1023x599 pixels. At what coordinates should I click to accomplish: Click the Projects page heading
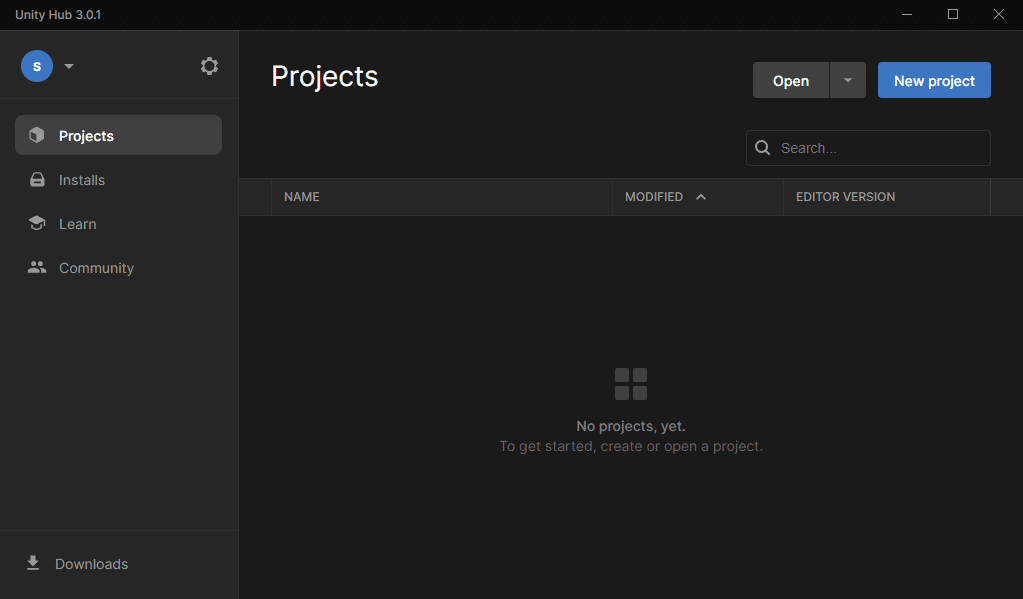[x=324, y=76]
